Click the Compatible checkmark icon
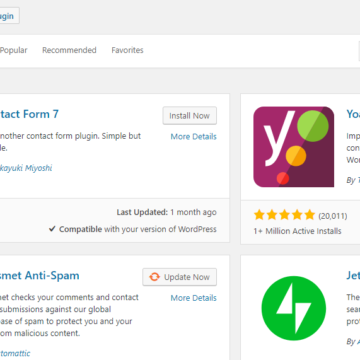This screenshot has height=360, width=360. [x=52, y=229]
